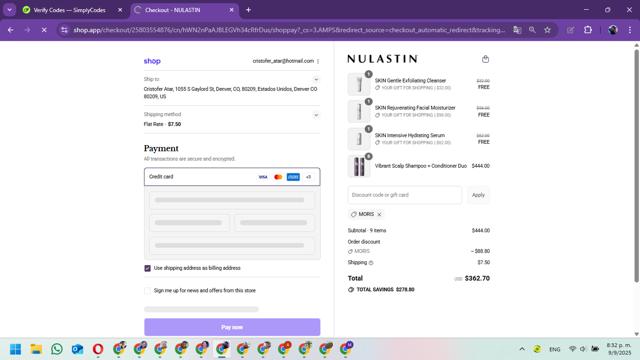640x360 pixels.
Task: Open Outlook from the taskbar
Action: click(77, 349)
